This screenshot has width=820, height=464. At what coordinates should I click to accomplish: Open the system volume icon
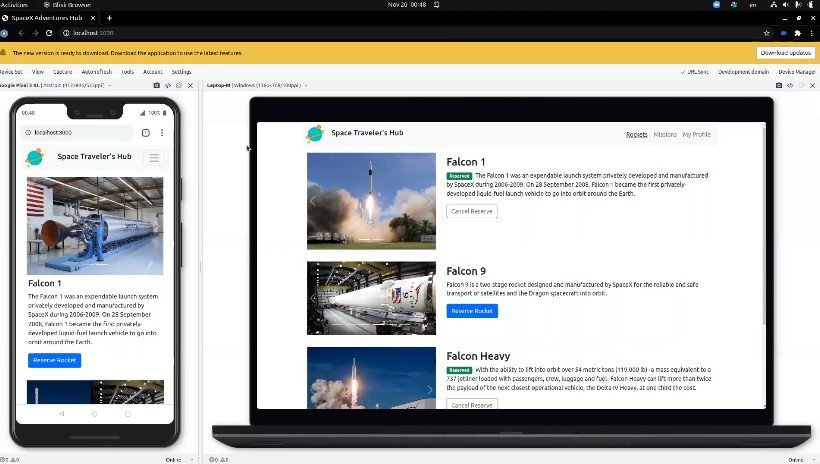(785, 4)
